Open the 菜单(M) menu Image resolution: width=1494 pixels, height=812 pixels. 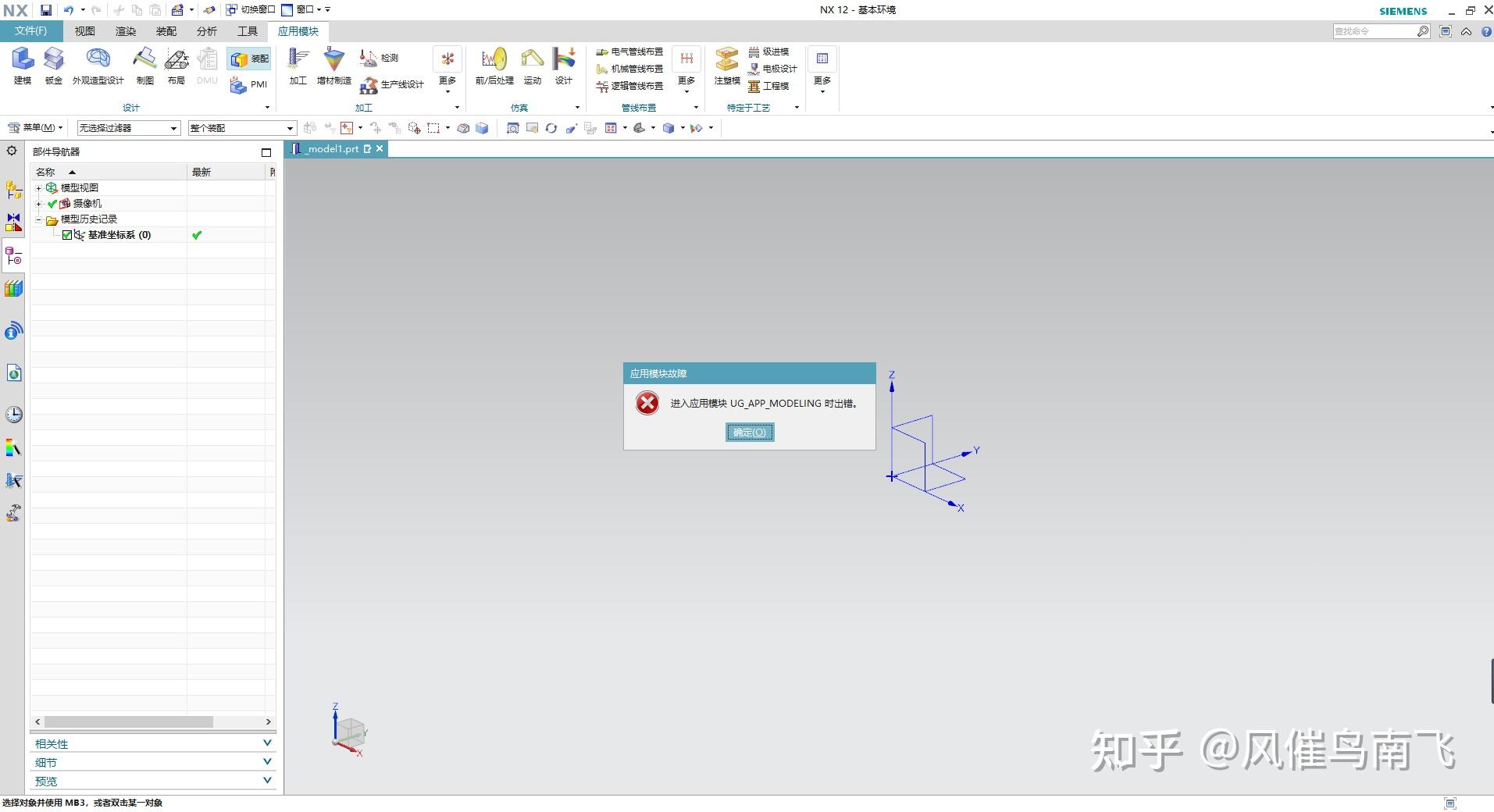coord(36,127)
